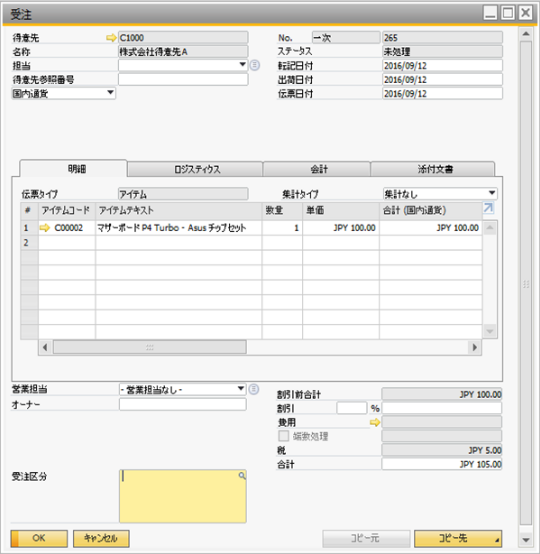Viewport: 540px width, 554px height.
Task: Open the 営業担当なし sales employee dropdown
Action: pyautogui.click(x=183, y=389)
